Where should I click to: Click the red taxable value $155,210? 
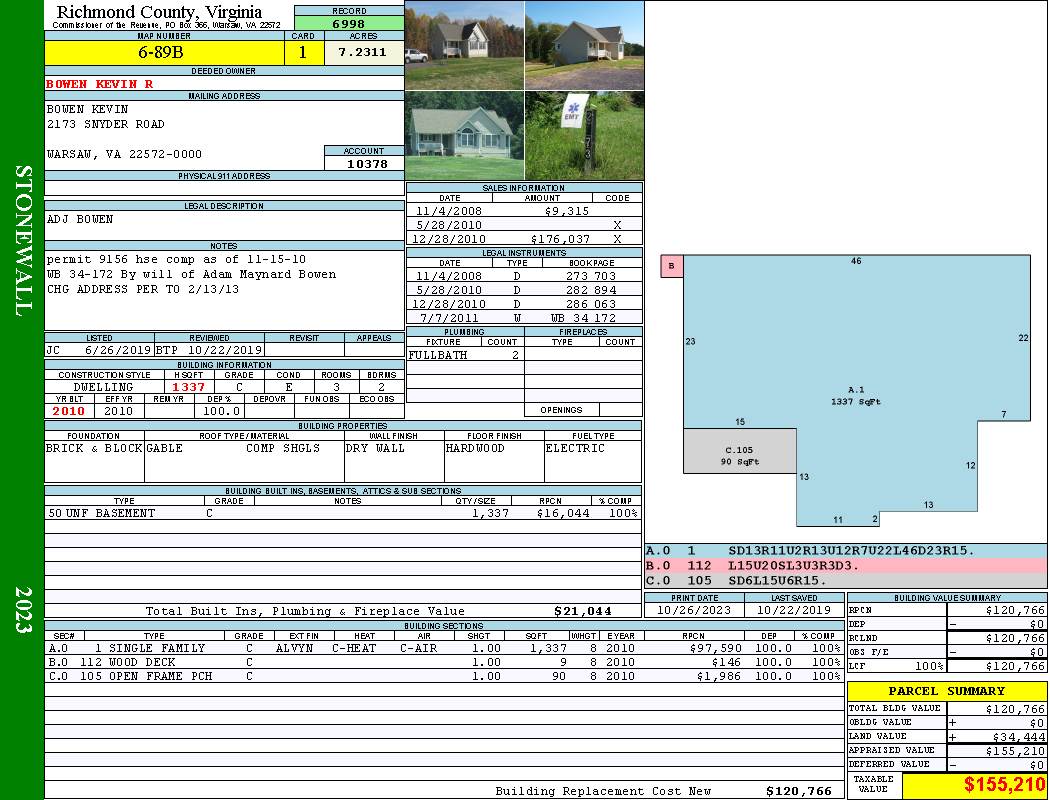(974, 785)
